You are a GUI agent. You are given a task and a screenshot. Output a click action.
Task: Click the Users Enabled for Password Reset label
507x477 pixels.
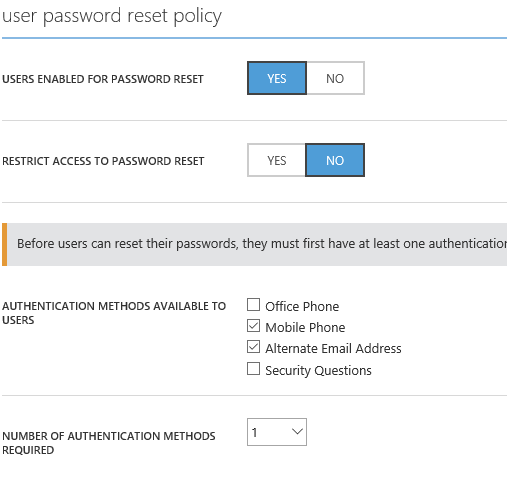point(103,79)
